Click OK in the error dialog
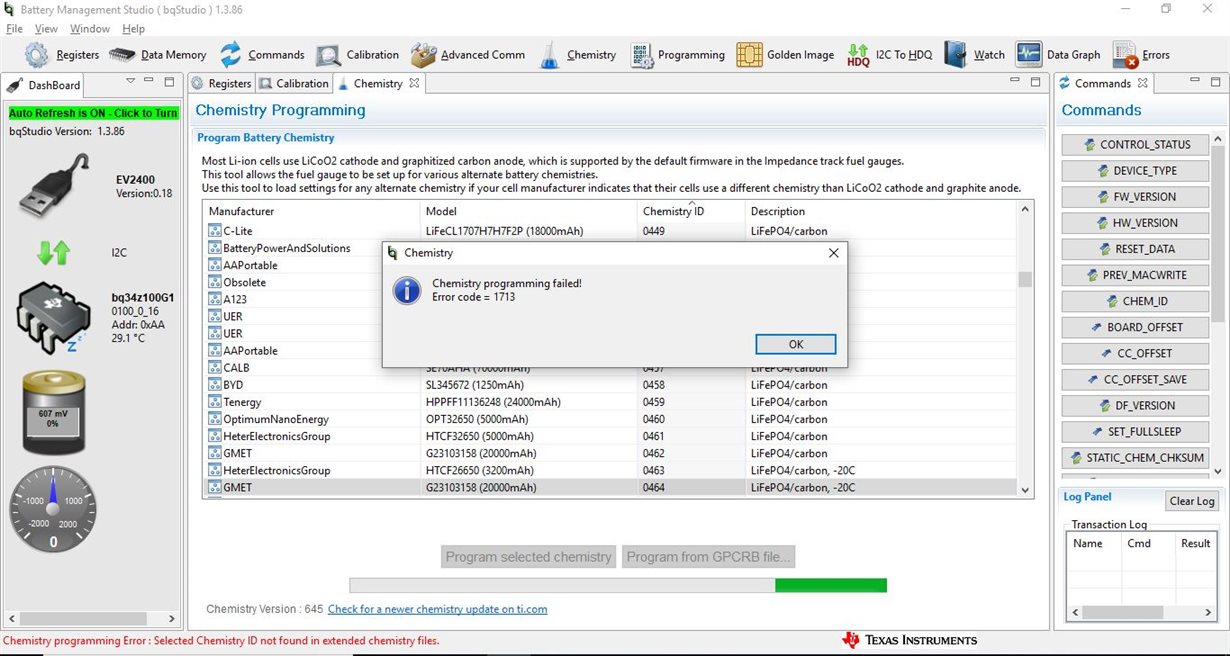The width and height of the screenshot is (1230, 656). pyautogui.click(x=795, y=344)
